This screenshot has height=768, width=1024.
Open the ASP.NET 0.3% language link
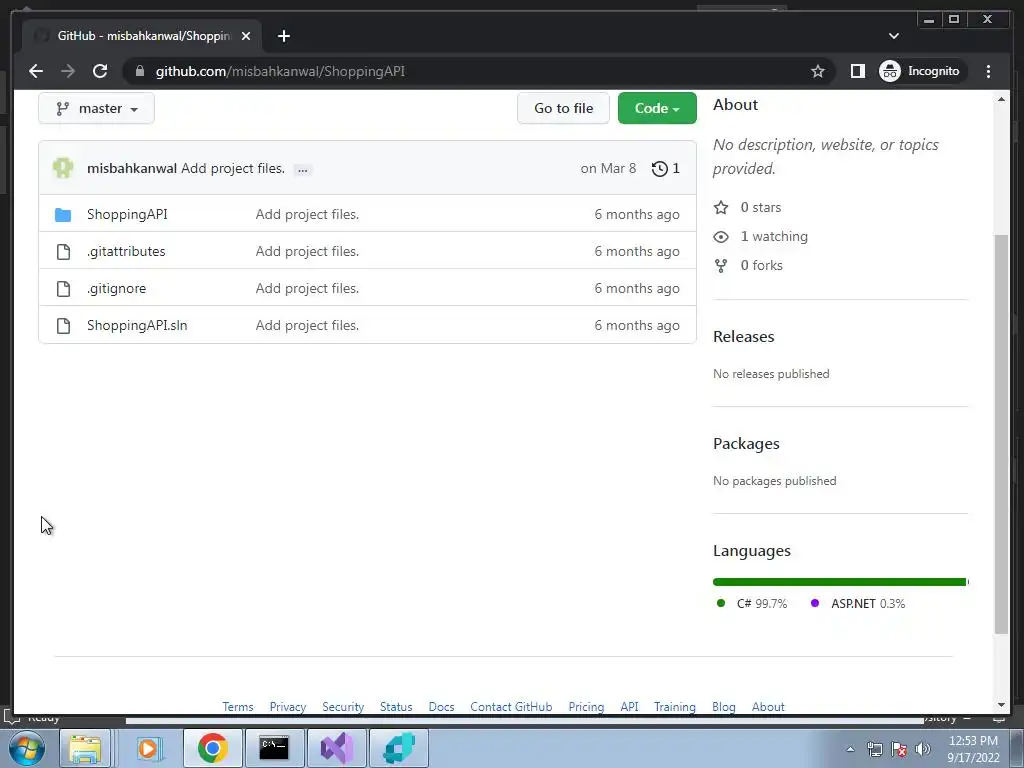click(868, 603)
